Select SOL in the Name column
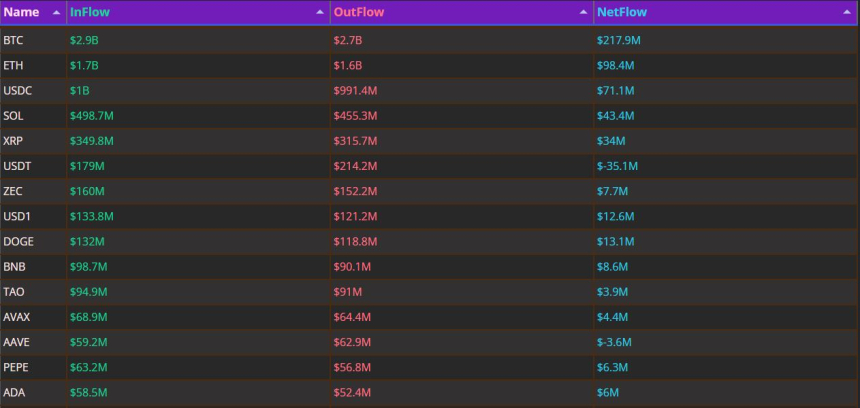This screenshot has width=860, height=408. click(x=13, y=116)
